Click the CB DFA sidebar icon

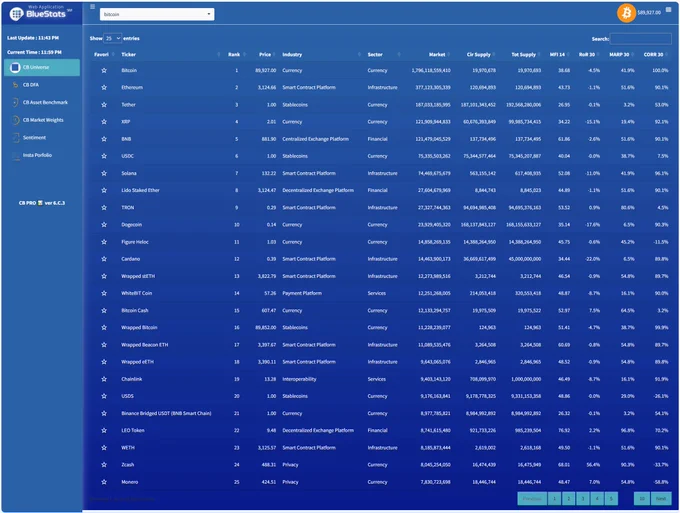tap(16, 85)
